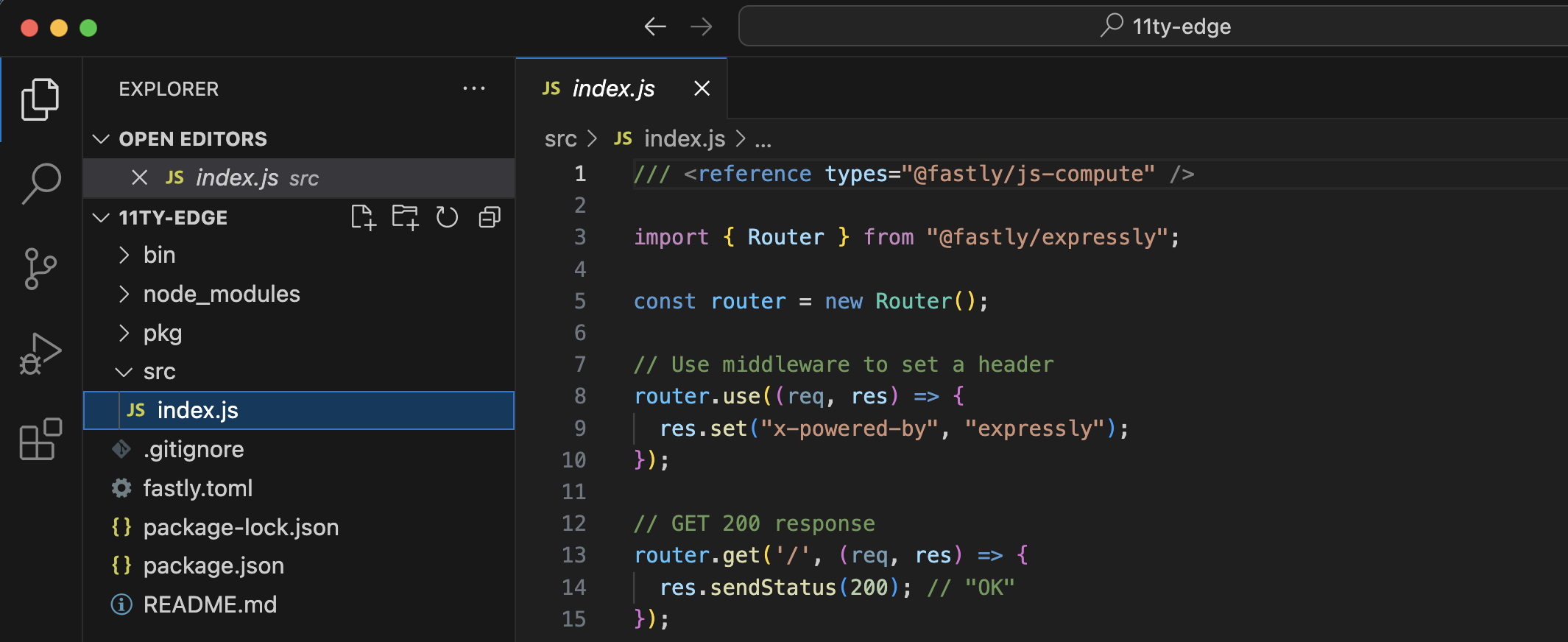Click the EXPLORER panel title

pos(169,88)
